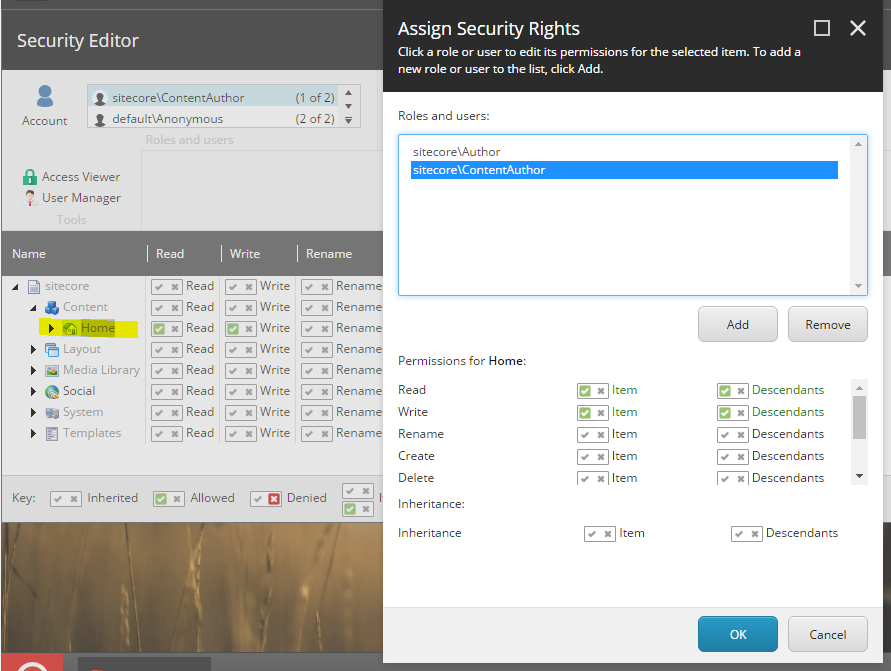Close the Assign Security Rights dialog
The width and height of the screenshot is (891, 671).
(x=857, y=28)
